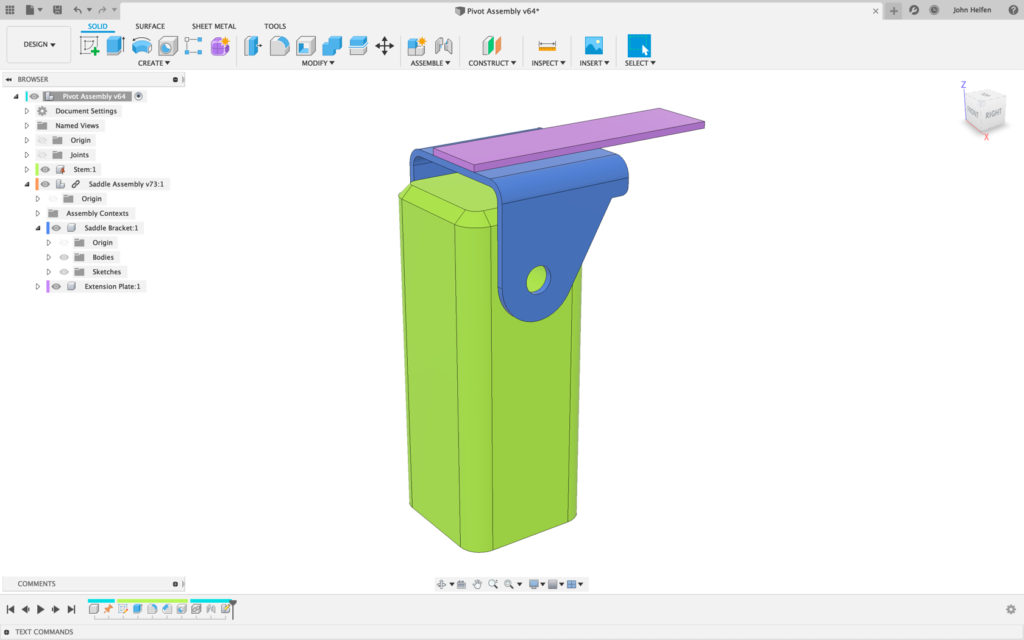The width and height of the screenshot is (1024, 640).
Task: Open the Hole tool
Action: click(x=168, y=45)
